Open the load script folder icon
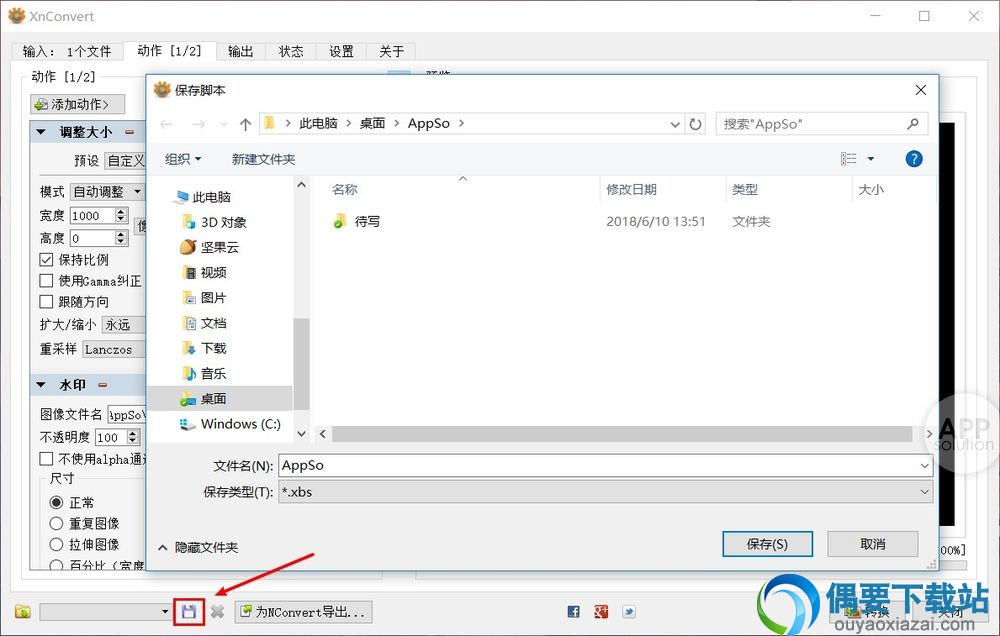Viewport: 1000px width, 636px height. pos(23,612)
